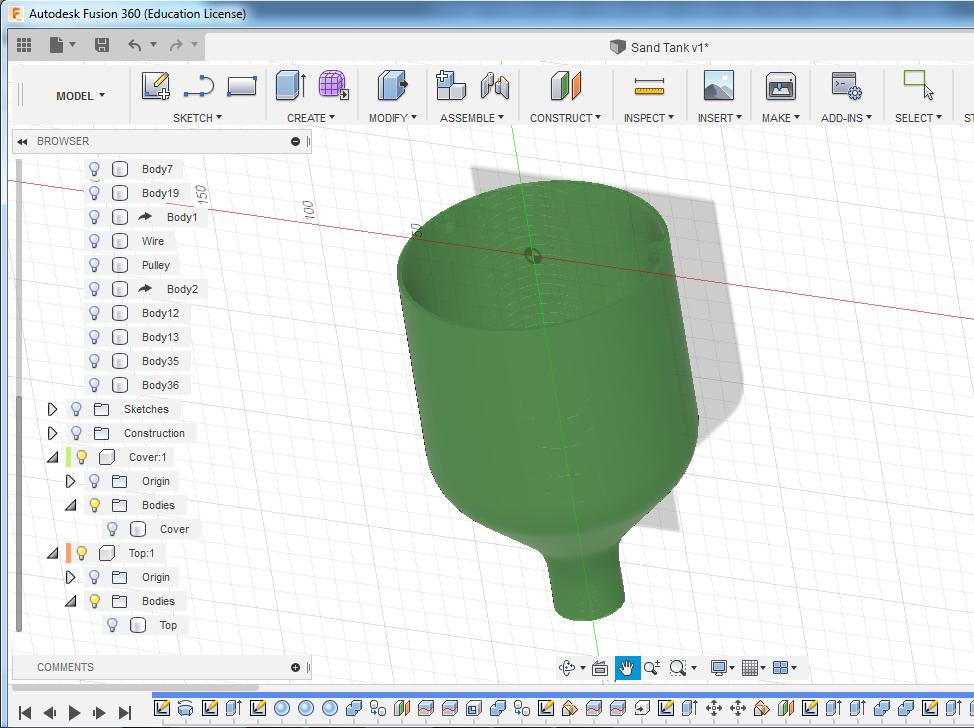The image size is (974, 728).
Task: Expand the COMMENTS panel
Action: click(x=295, y=667)
